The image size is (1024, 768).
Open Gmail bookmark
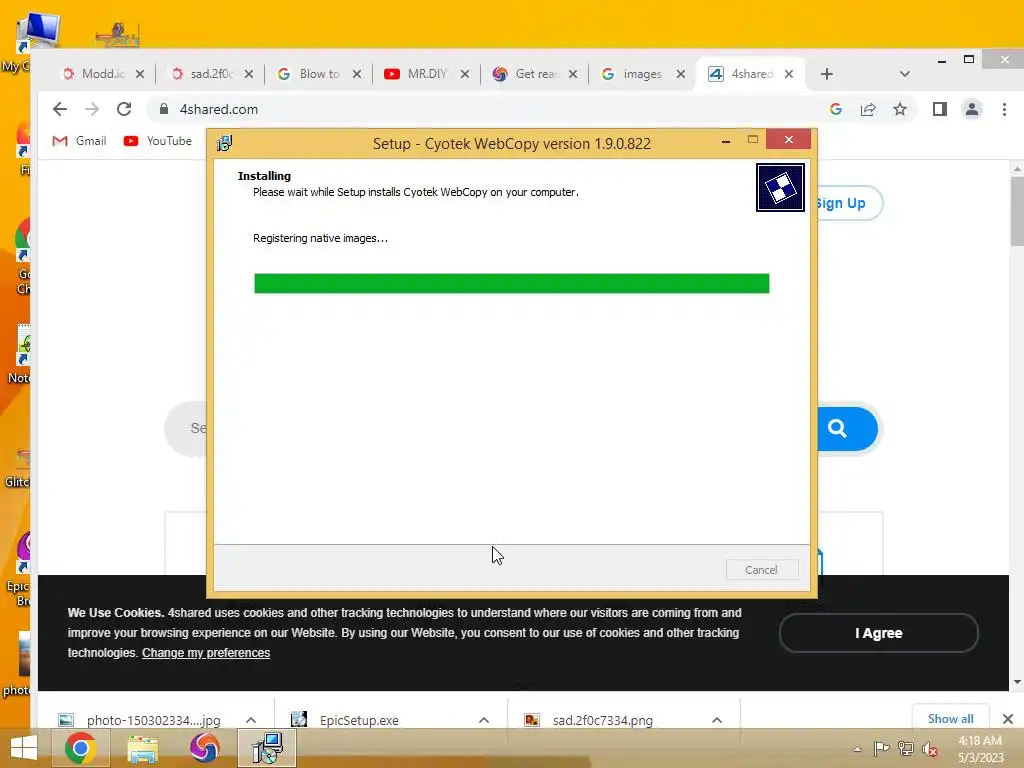click(x=79, y=140)
